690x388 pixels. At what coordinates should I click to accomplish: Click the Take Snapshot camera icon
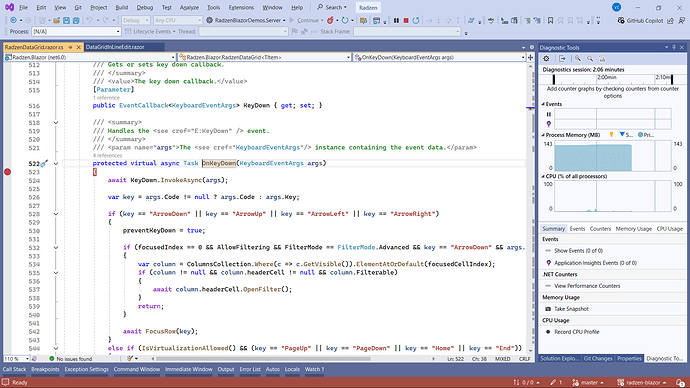pos(548,309)
